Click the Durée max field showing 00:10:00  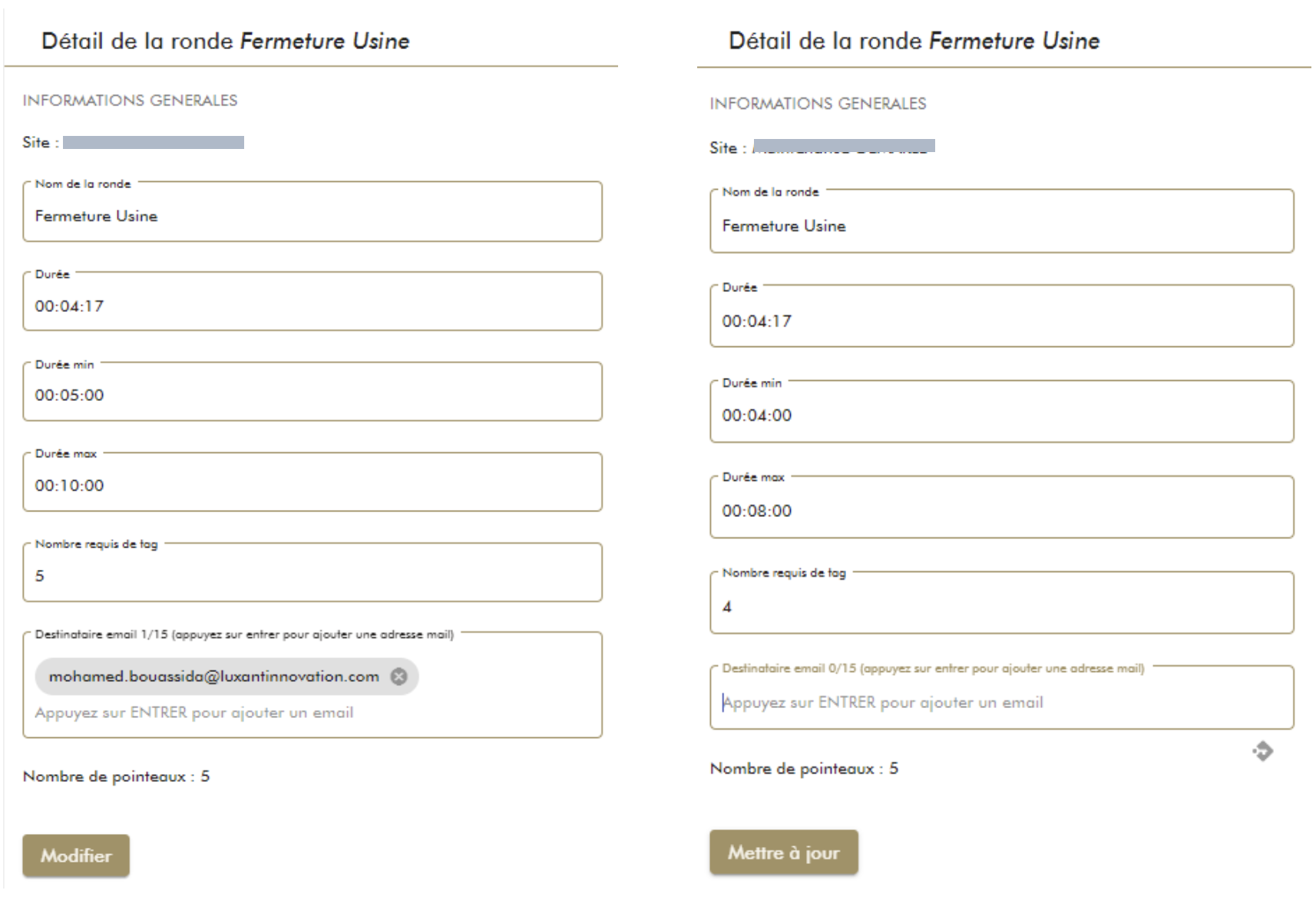tap(312, 485)
